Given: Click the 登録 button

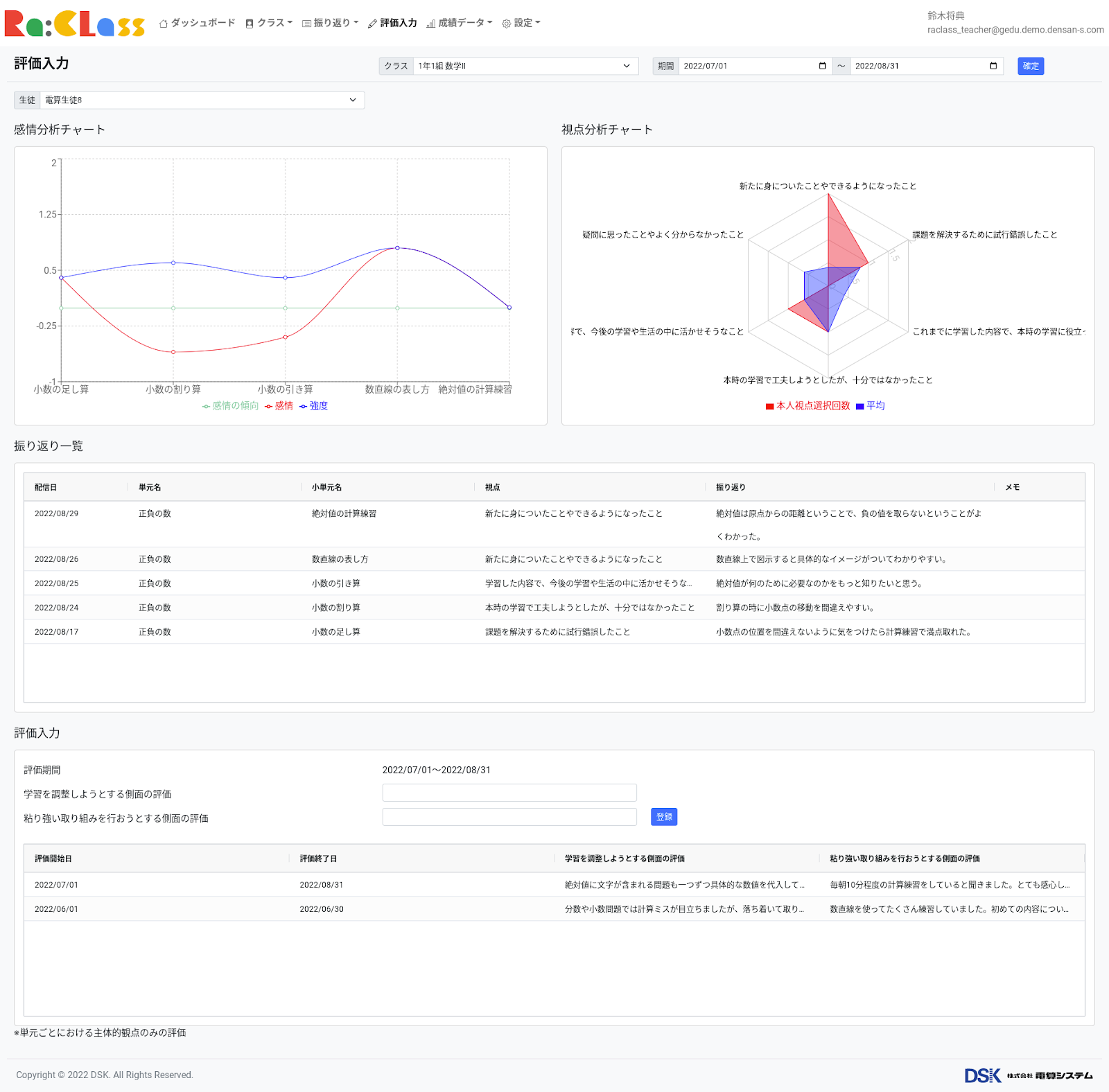Looking at the screenshot, I should coord(663,817).
